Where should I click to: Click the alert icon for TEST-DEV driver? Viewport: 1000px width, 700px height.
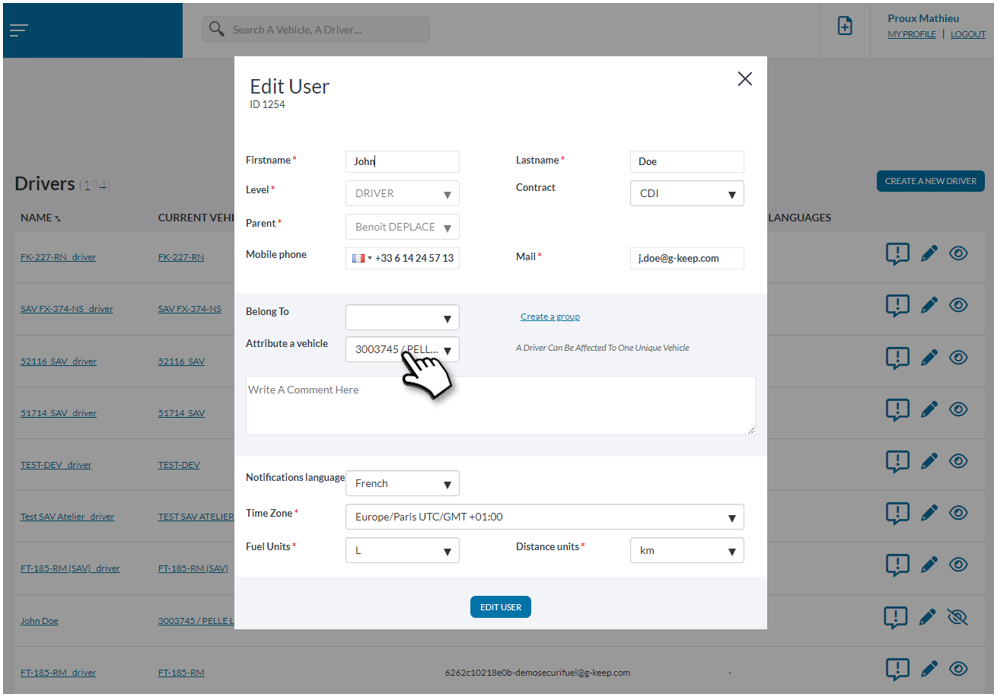coord(897,461)
